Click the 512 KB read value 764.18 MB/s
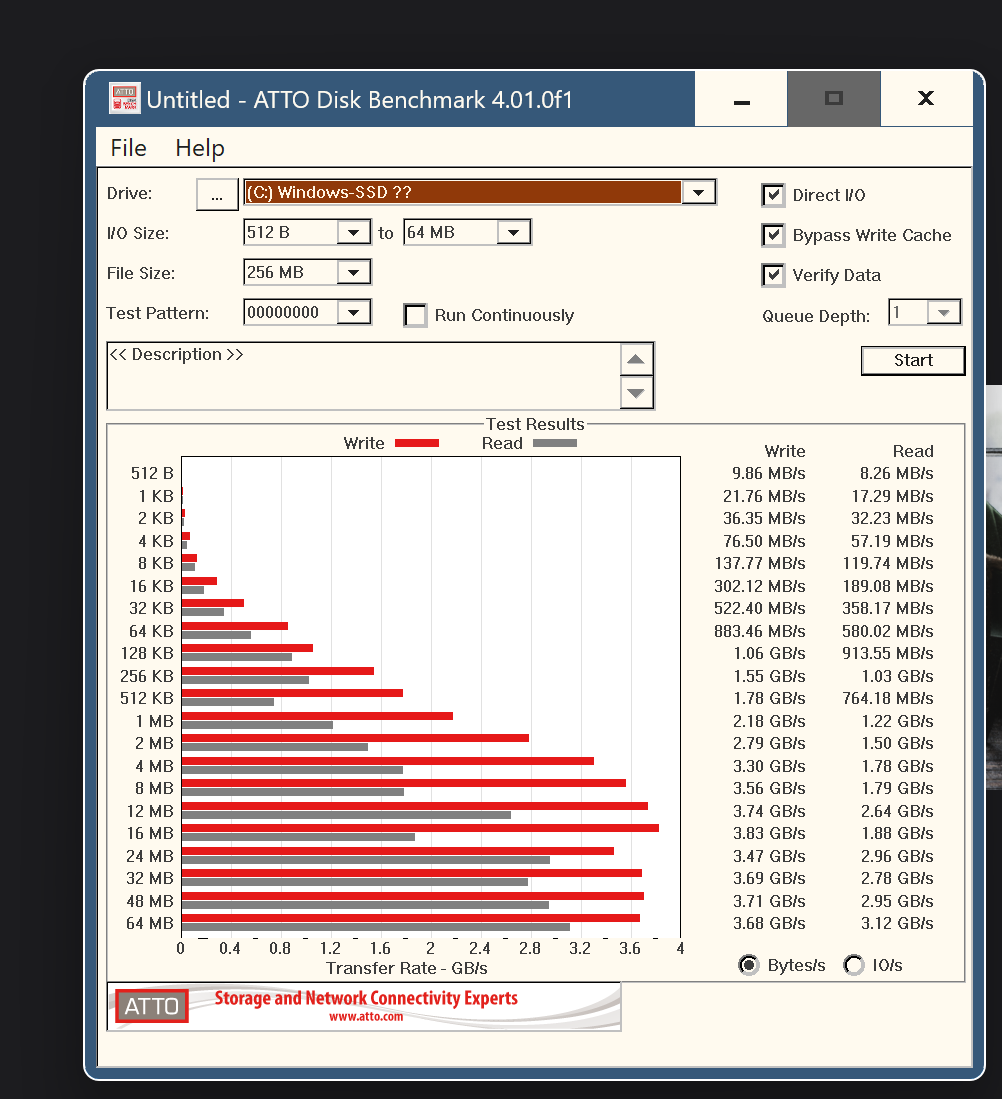This screenshot has height=1099, width=1002. pyautogui.click(x=888, y=699)
